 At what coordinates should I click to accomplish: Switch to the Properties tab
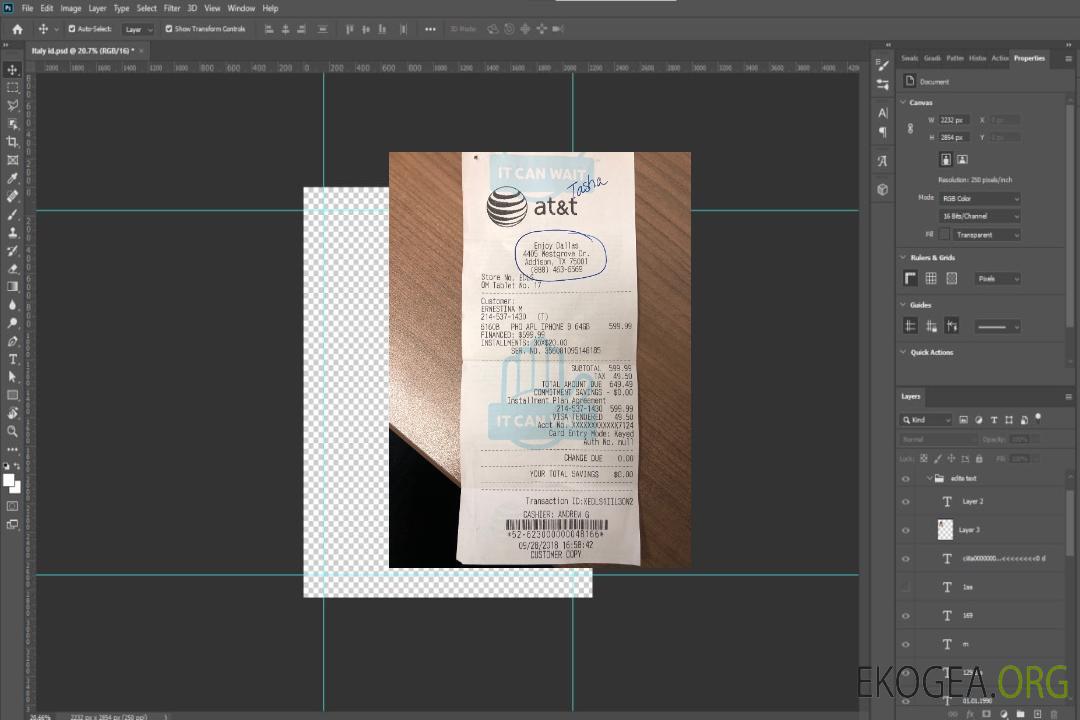click(x=1029, y=59)
